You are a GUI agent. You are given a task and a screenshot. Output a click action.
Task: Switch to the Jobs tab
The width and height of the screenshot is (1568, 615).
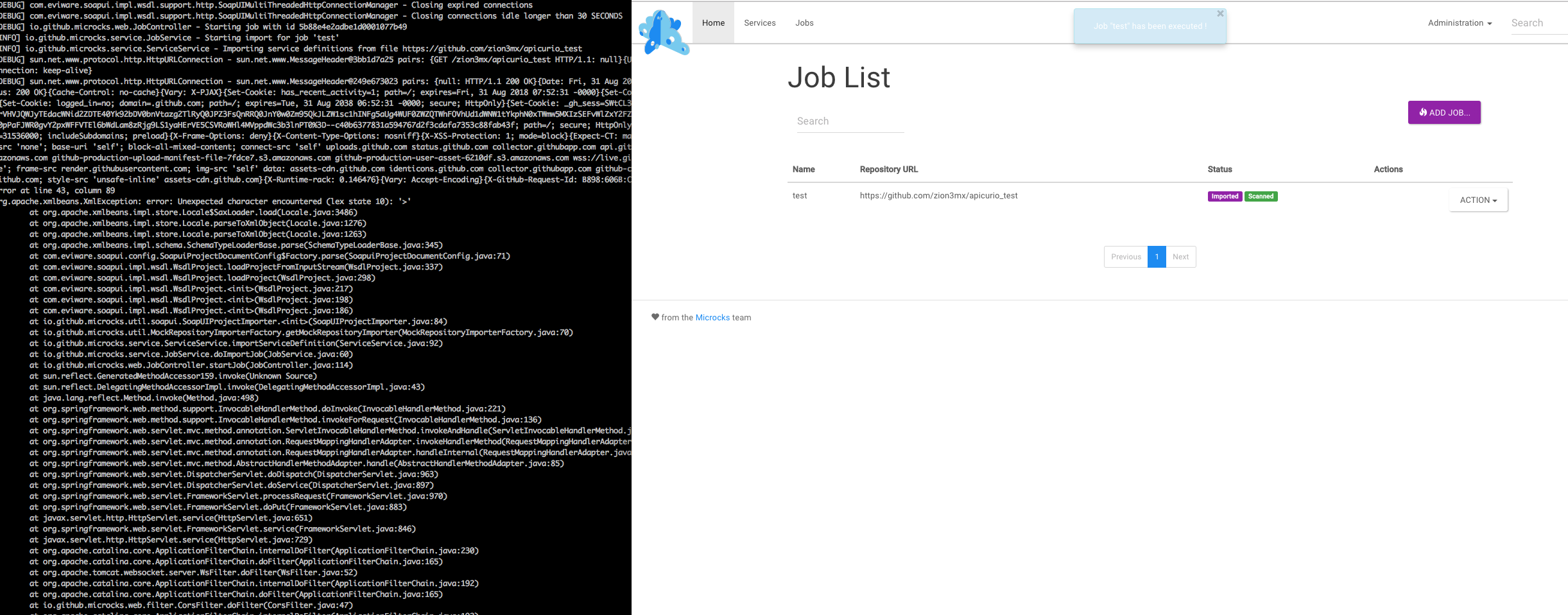(x=804, y=22)
